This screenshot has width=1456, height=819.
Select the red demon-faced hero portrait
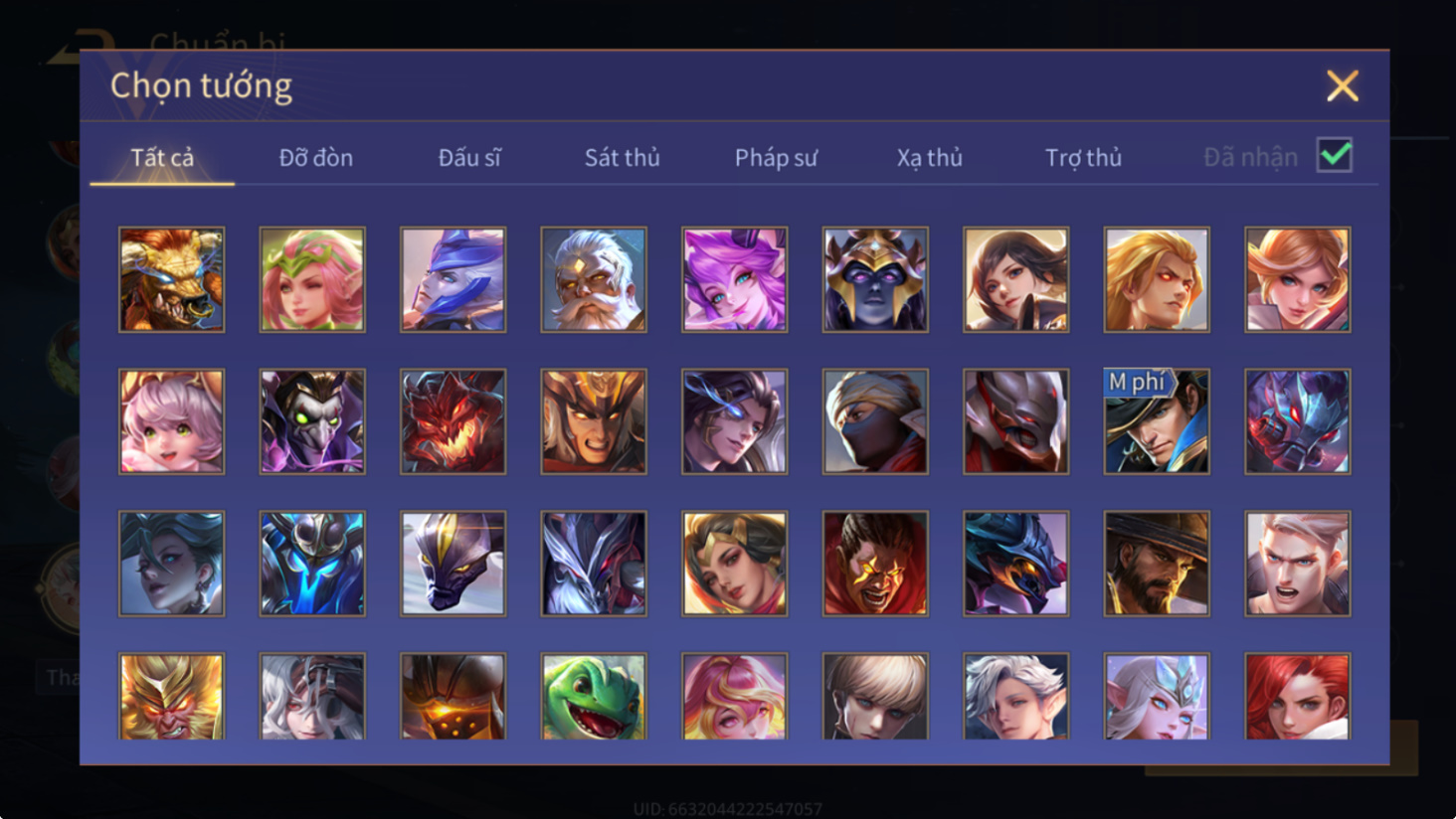click(x=453, y=421)
